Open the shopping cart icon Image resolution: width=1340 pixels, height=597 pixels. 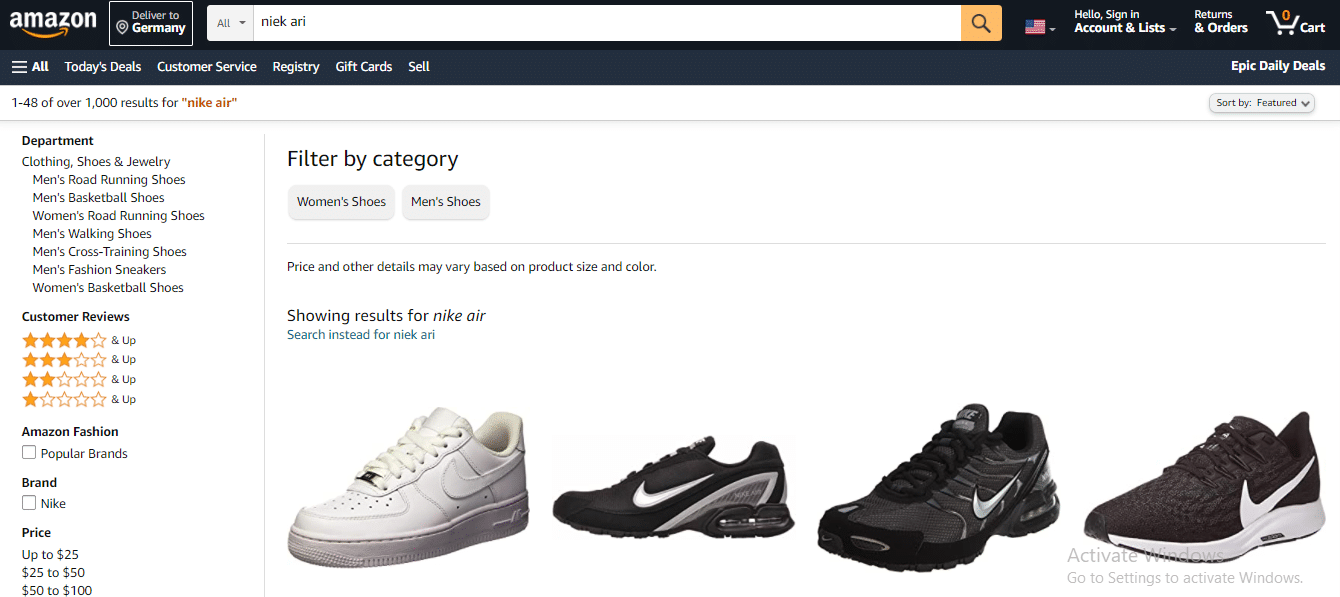click(1295, 22)
